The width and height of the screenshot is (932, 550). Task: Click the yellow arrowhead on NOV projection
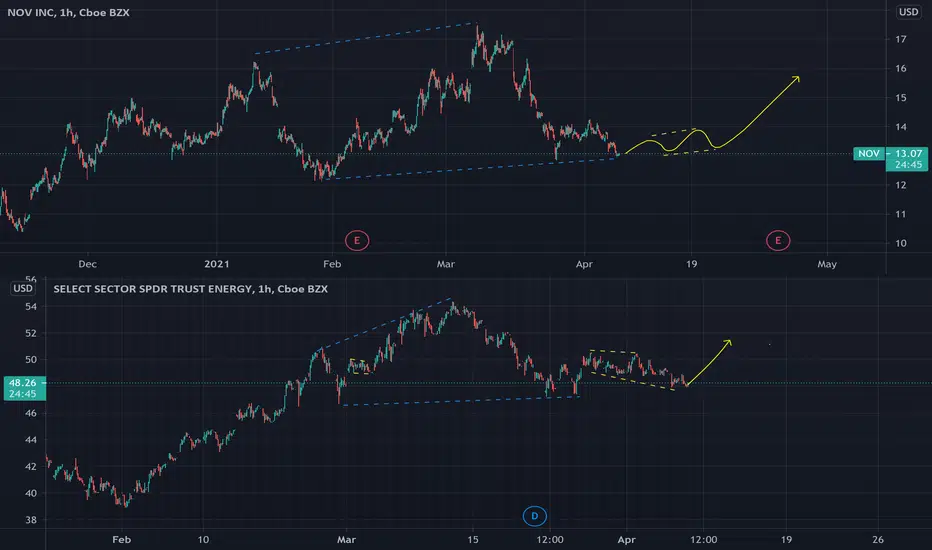point(795,79)
